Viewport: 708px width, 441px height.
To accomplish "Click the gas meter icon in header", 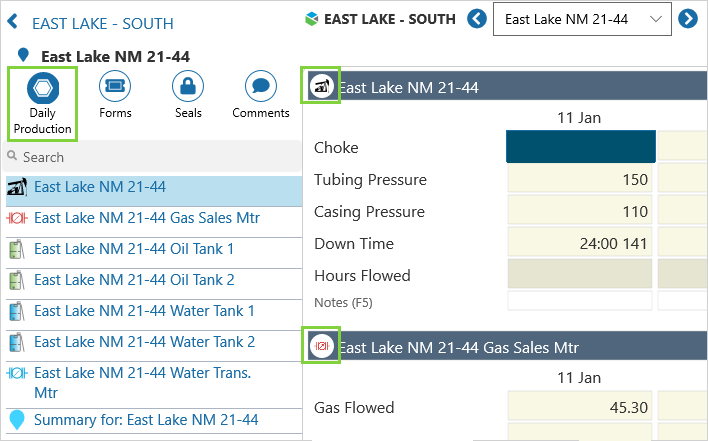I will pos(322,346).
